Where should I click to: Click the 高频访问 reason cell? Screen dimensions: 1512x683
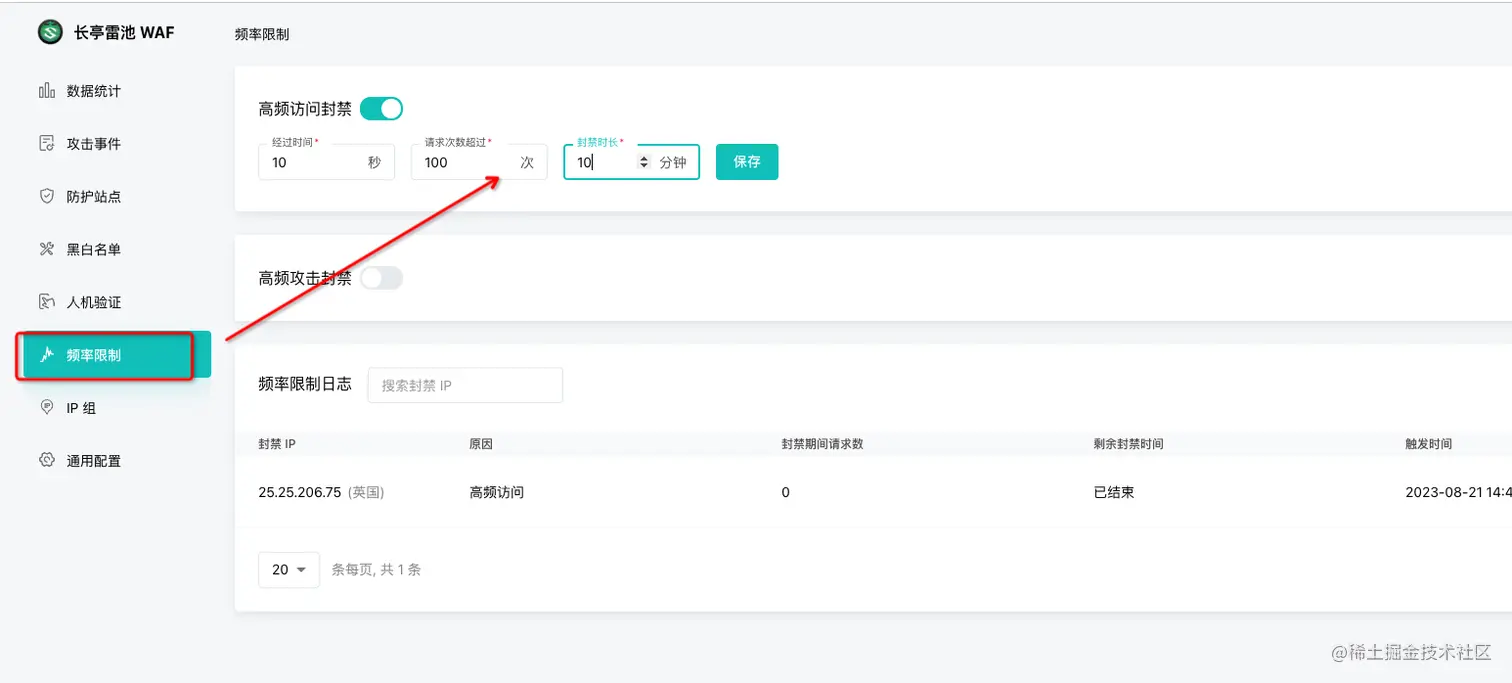(496, 493)
